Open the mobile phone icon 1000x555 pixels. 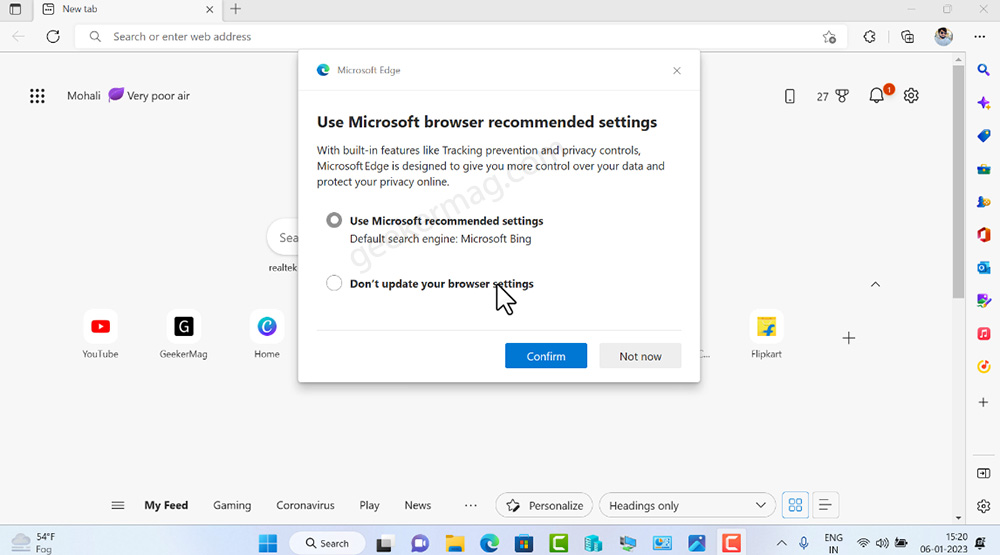pos(790,96)
